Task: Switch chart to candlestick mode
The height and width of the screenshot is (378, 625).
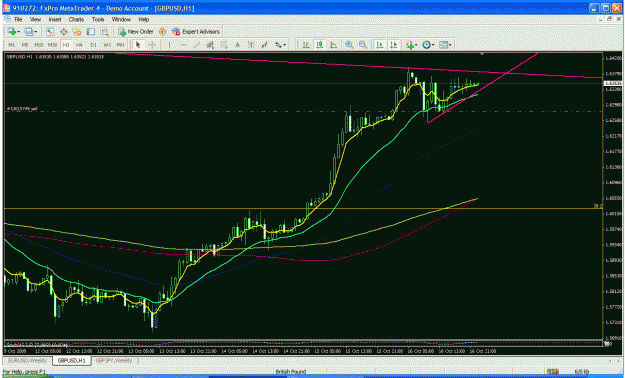Action: point(319,45)
